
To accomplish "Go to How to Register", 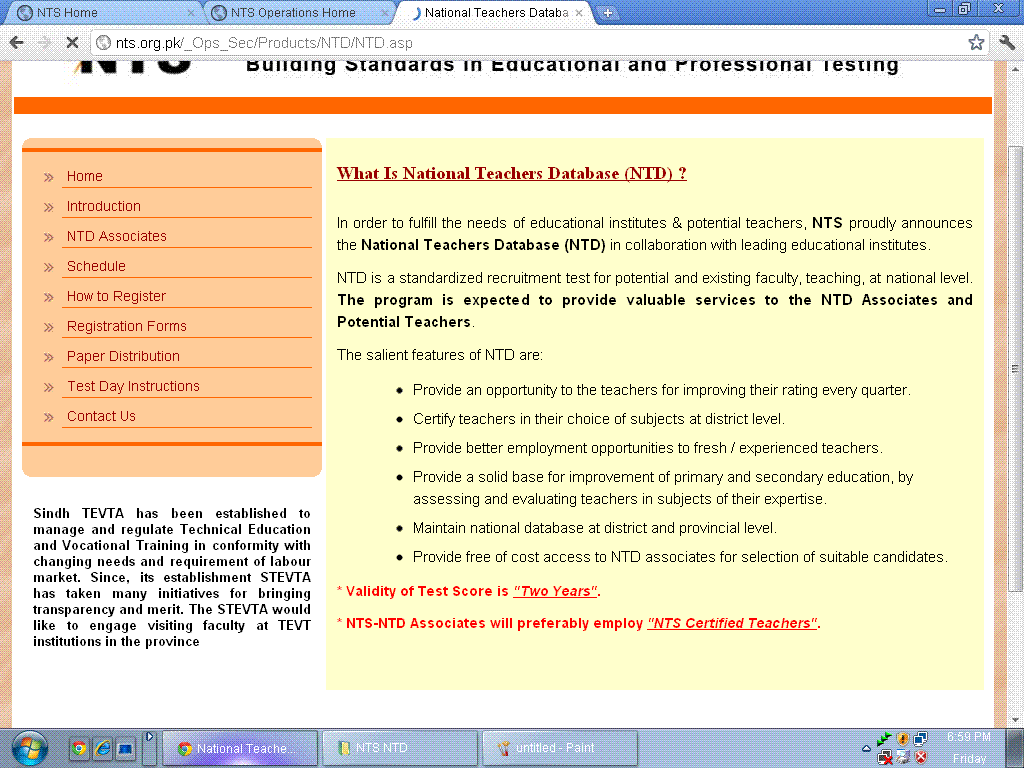I will [x=116, y=296].
